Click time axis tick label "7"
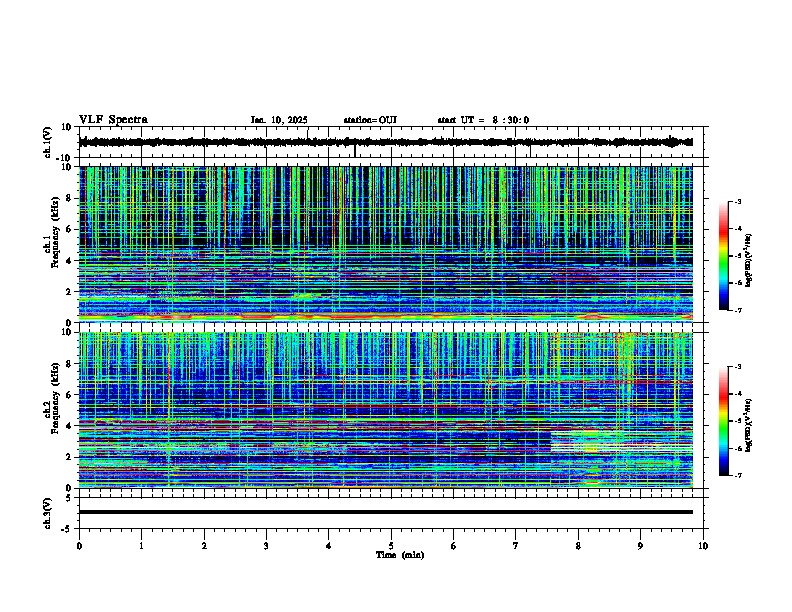The width and height of the screenshot is (792, 612). [516, 546]
